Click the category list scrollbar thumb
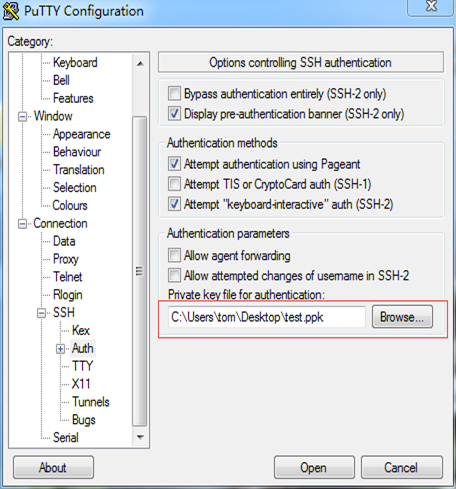Viewport: 456px width, 489px height. pos(140,271)
